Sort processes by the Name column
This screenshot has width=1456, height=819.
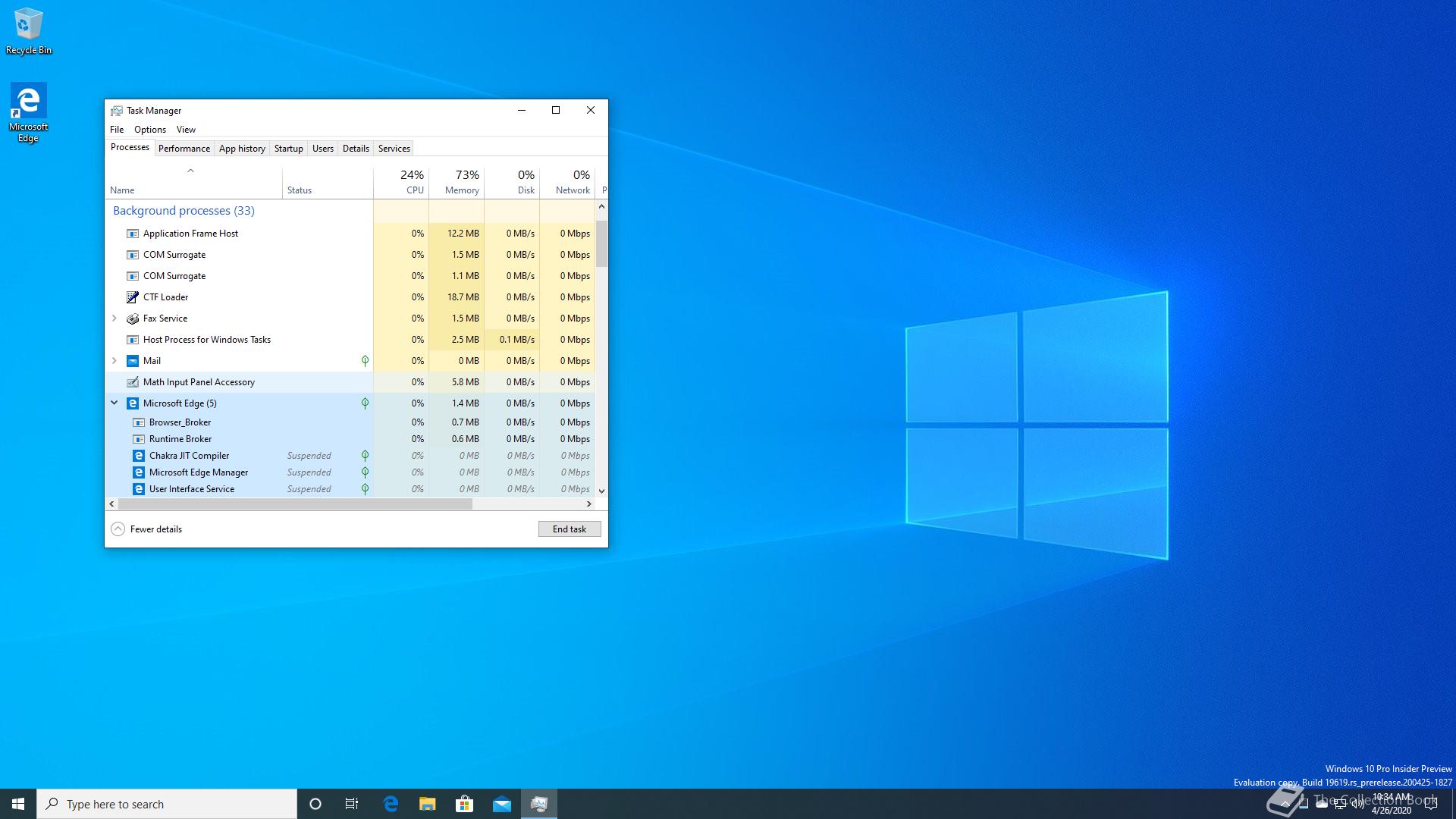tap(193, 183)
